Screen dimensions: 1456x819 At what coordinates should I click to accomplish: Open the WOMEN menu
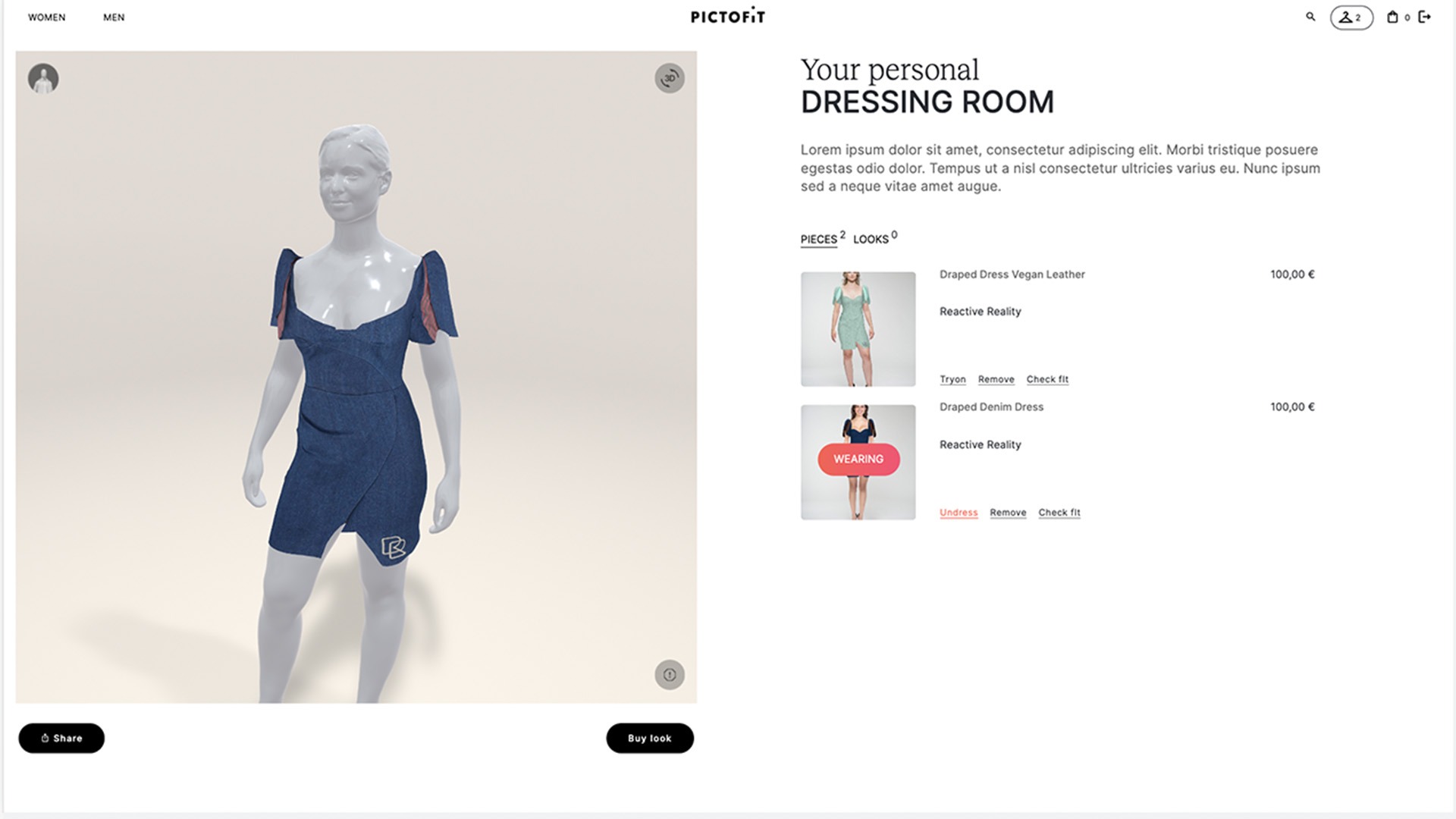coord(47,17)
